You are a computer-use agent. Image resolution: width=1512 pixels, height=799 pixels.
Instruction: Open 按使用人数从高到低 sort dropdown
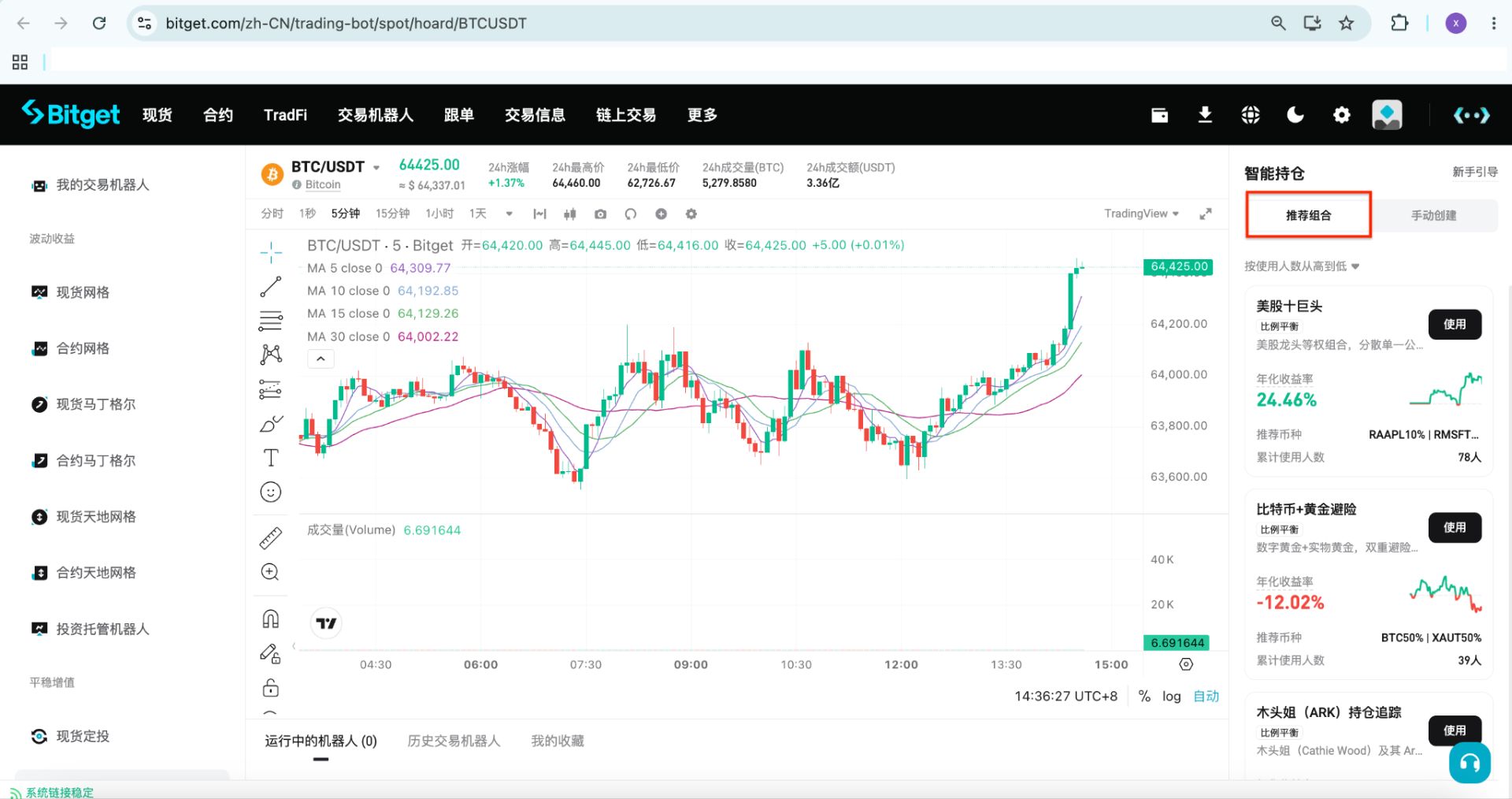pos(1302,266)
